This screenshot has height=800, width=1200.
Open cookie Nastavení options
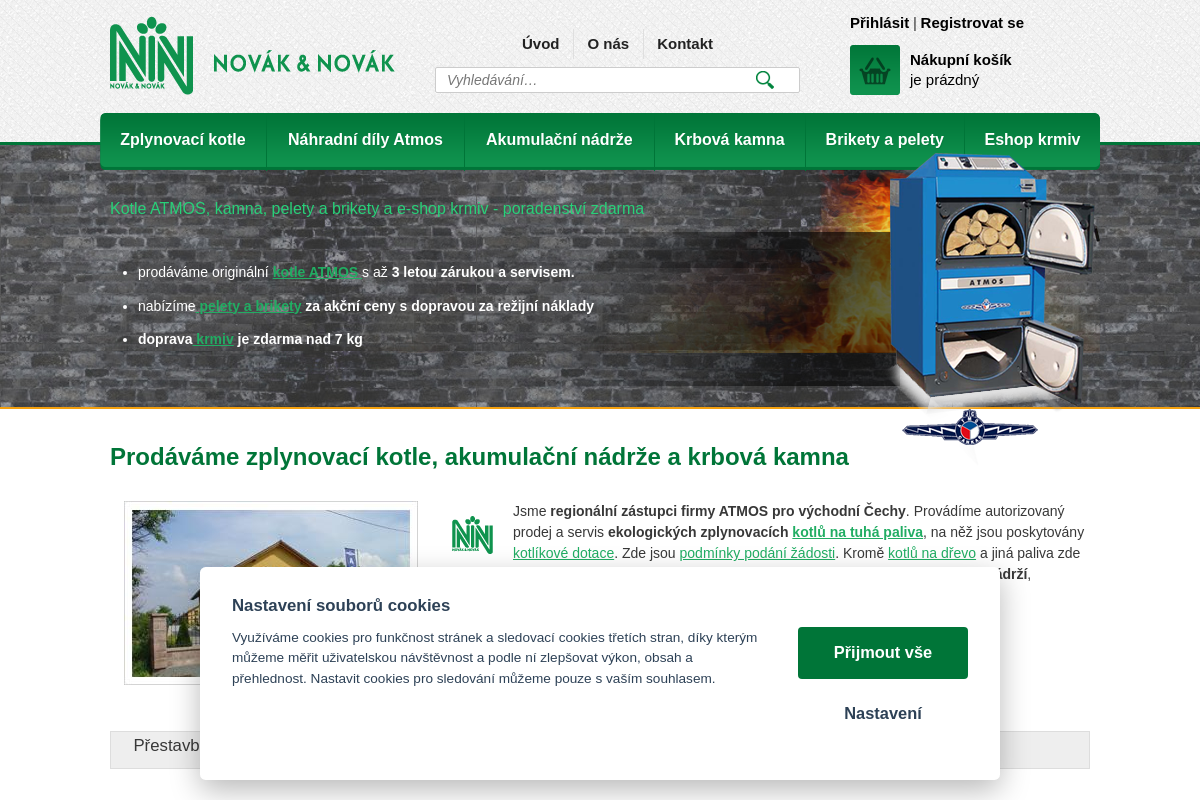pyautogui.click(x=883, y=713)
